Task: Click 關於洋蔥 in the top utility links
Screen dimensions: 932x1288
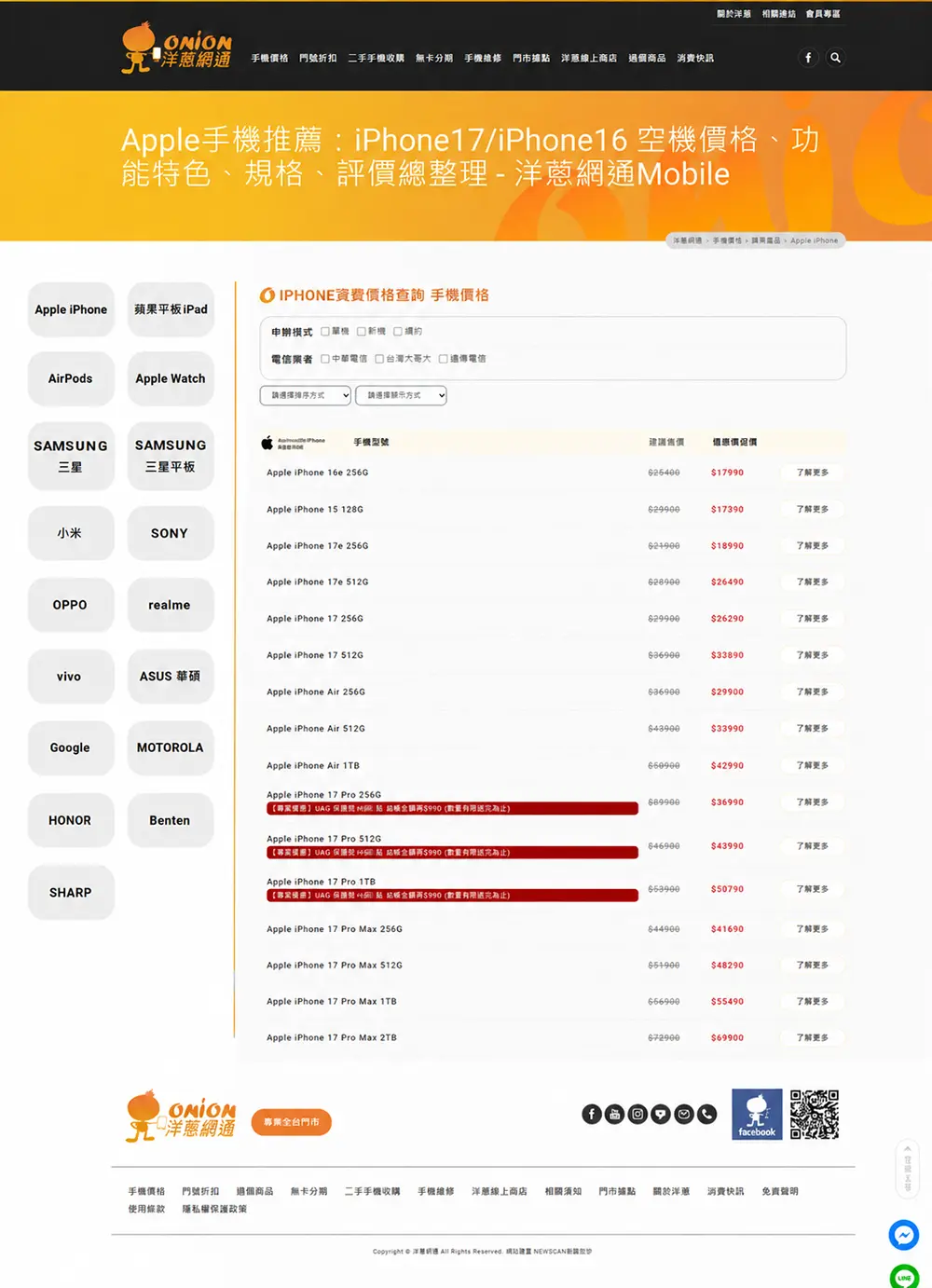Action: (733, 14)
